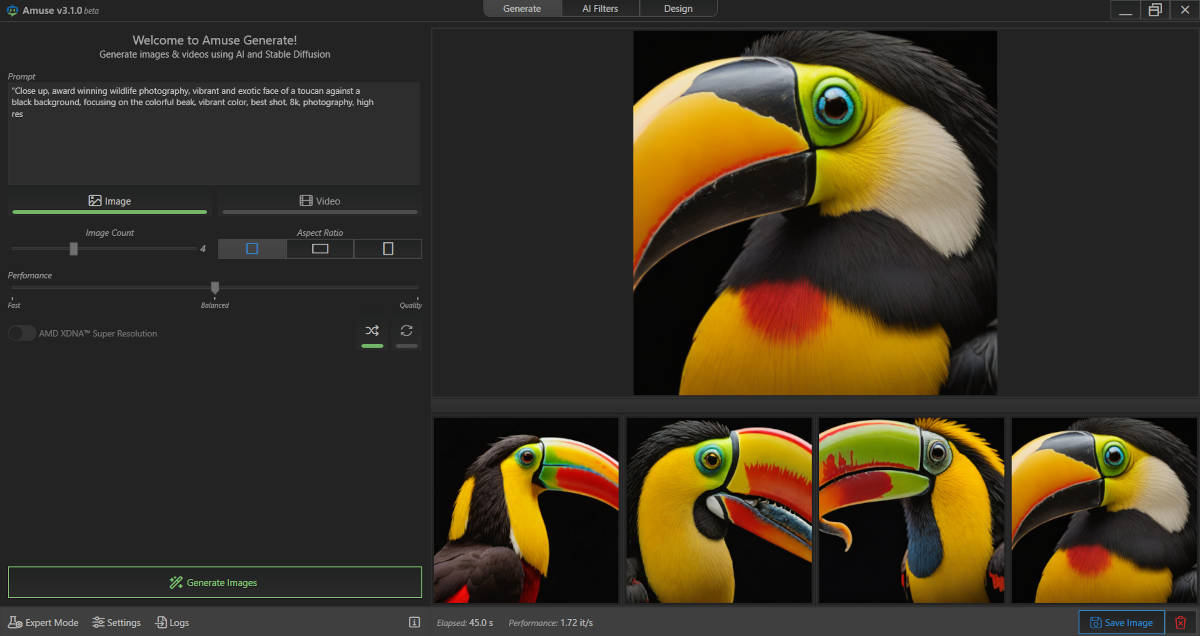Open Expert Mode
Screen dimensions: 1200x636
coord(43,622)
